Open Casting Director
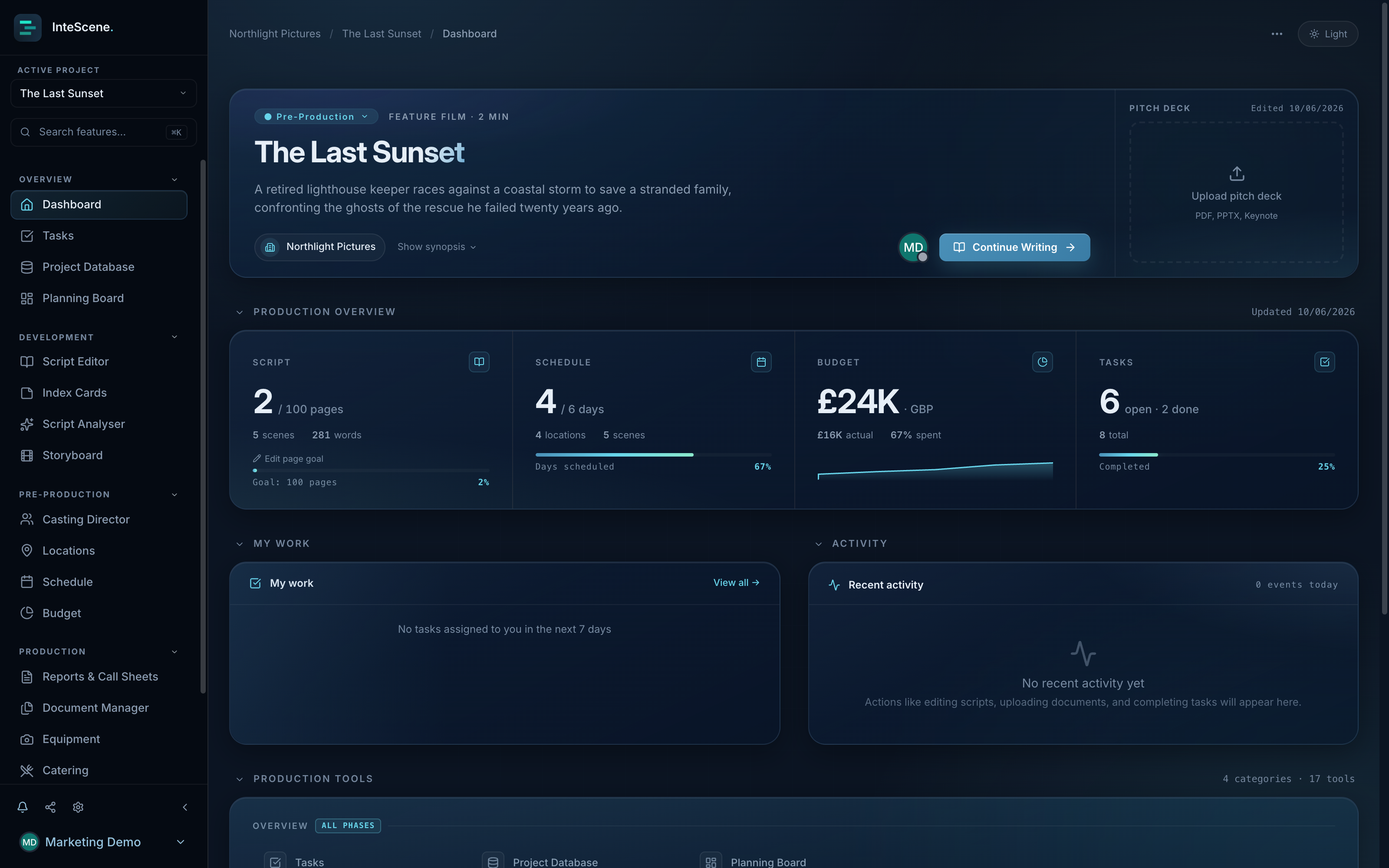Image resolution: width=1389 pixels, height=868 pixels. pos(99,519)
